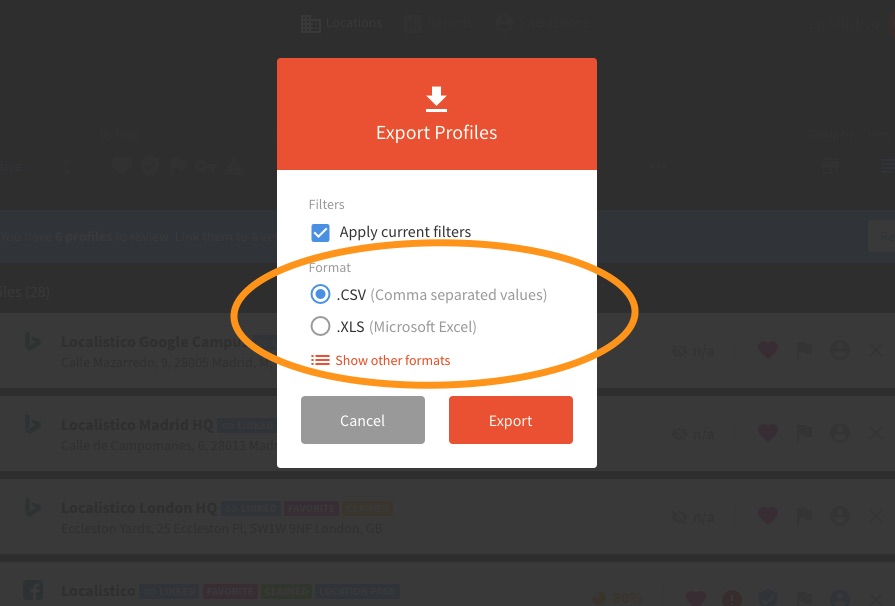Click the list icon beside Show other formats
895x606 pixels.
(x=320, y=360)
